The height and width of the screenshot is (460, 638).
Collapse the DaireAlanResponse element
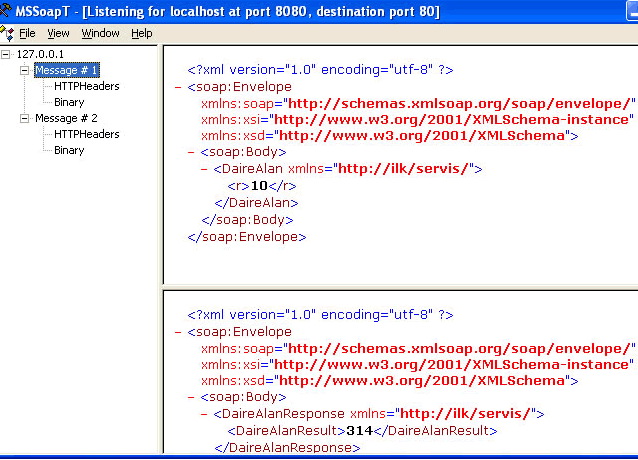point(205,414)
